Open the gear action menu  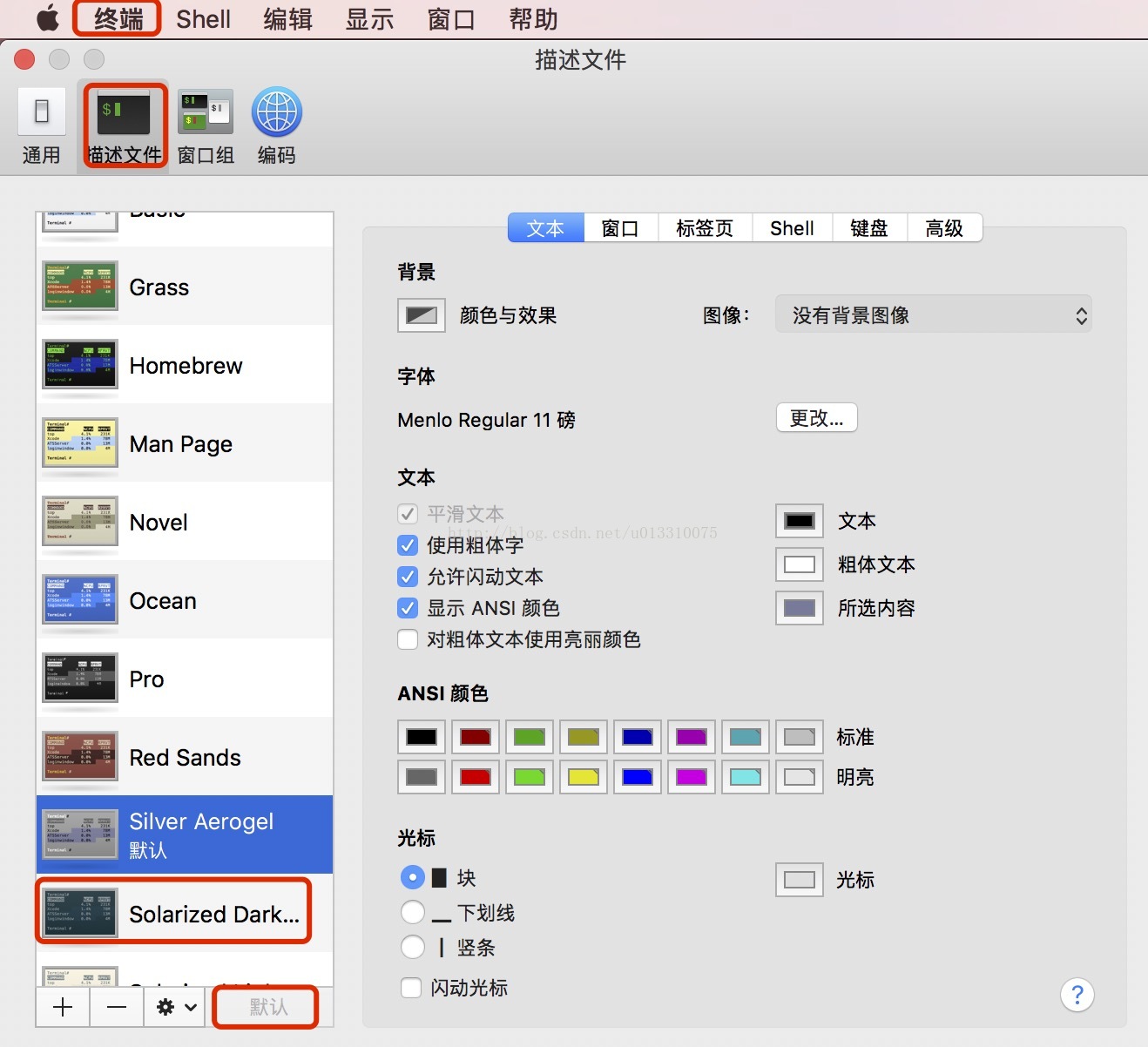click(x=175, y=1007)
